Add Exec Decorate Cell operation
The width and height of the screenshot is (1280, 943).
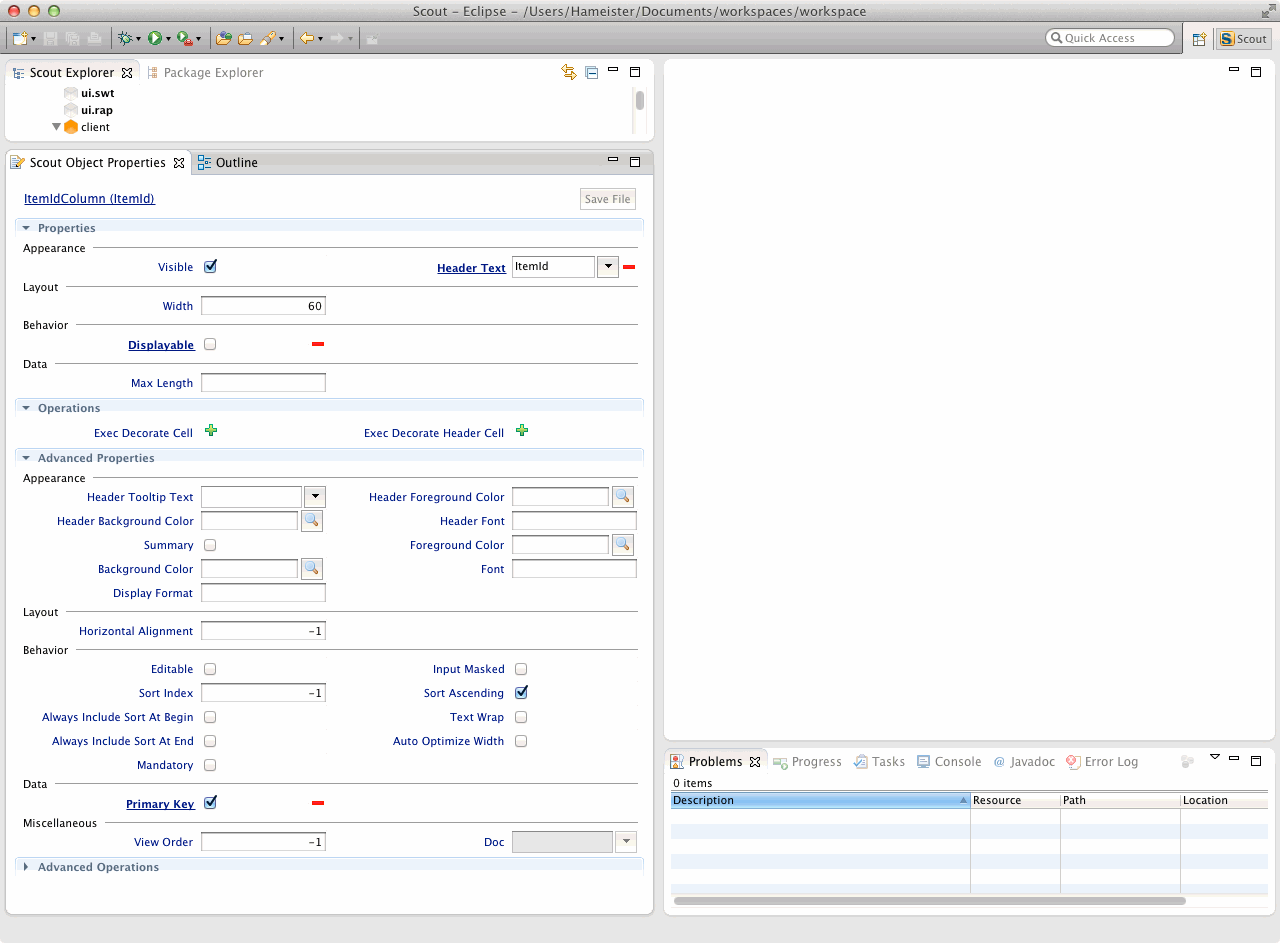(x=211, y=431)
